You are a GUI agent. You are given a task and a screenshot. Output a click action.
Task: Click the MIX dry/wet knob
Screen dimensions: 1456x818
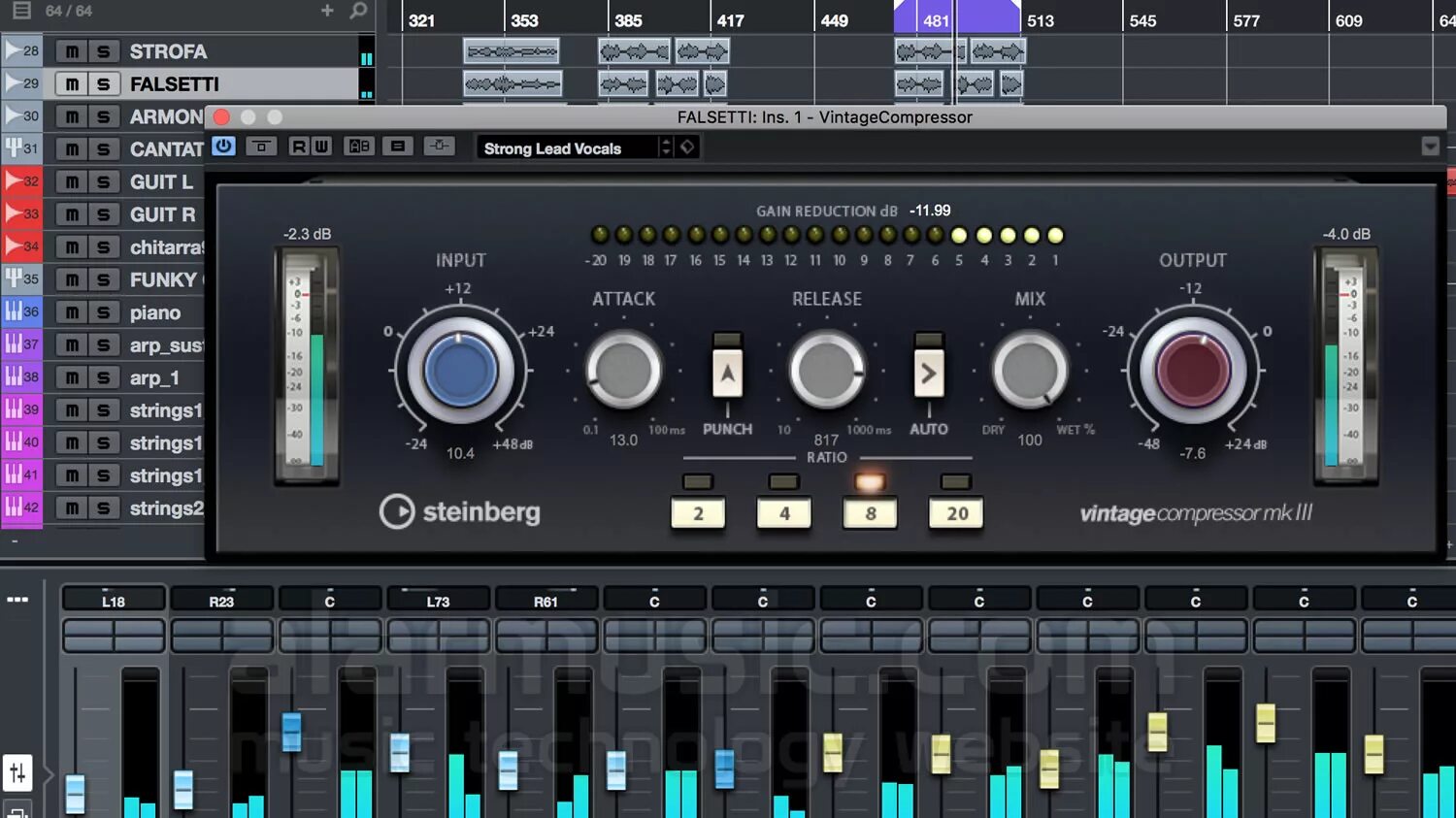click(1029, 370)
